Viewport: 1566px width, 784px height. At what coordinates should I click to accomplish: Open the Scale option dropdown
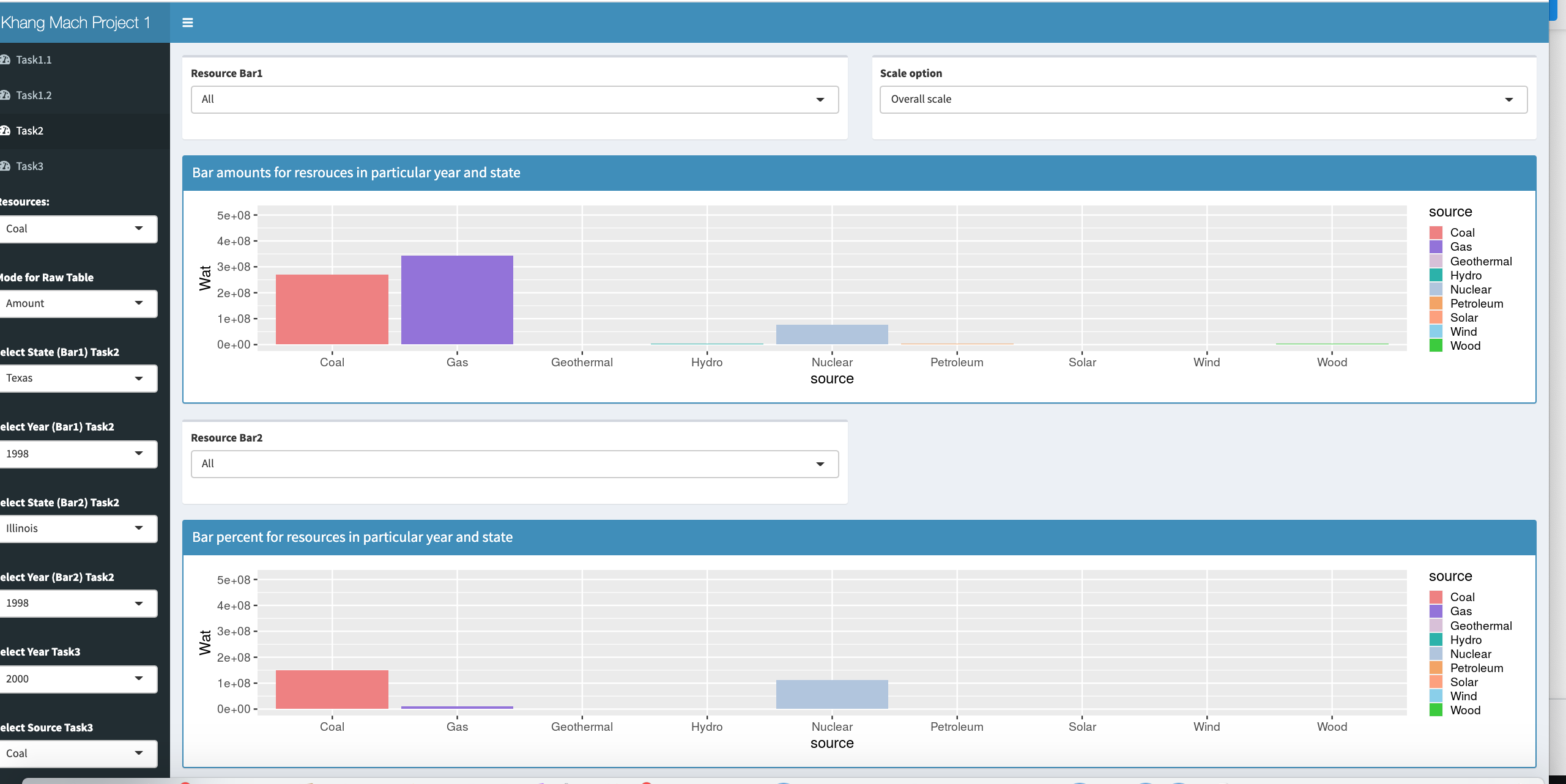[x=1203, y=99]
